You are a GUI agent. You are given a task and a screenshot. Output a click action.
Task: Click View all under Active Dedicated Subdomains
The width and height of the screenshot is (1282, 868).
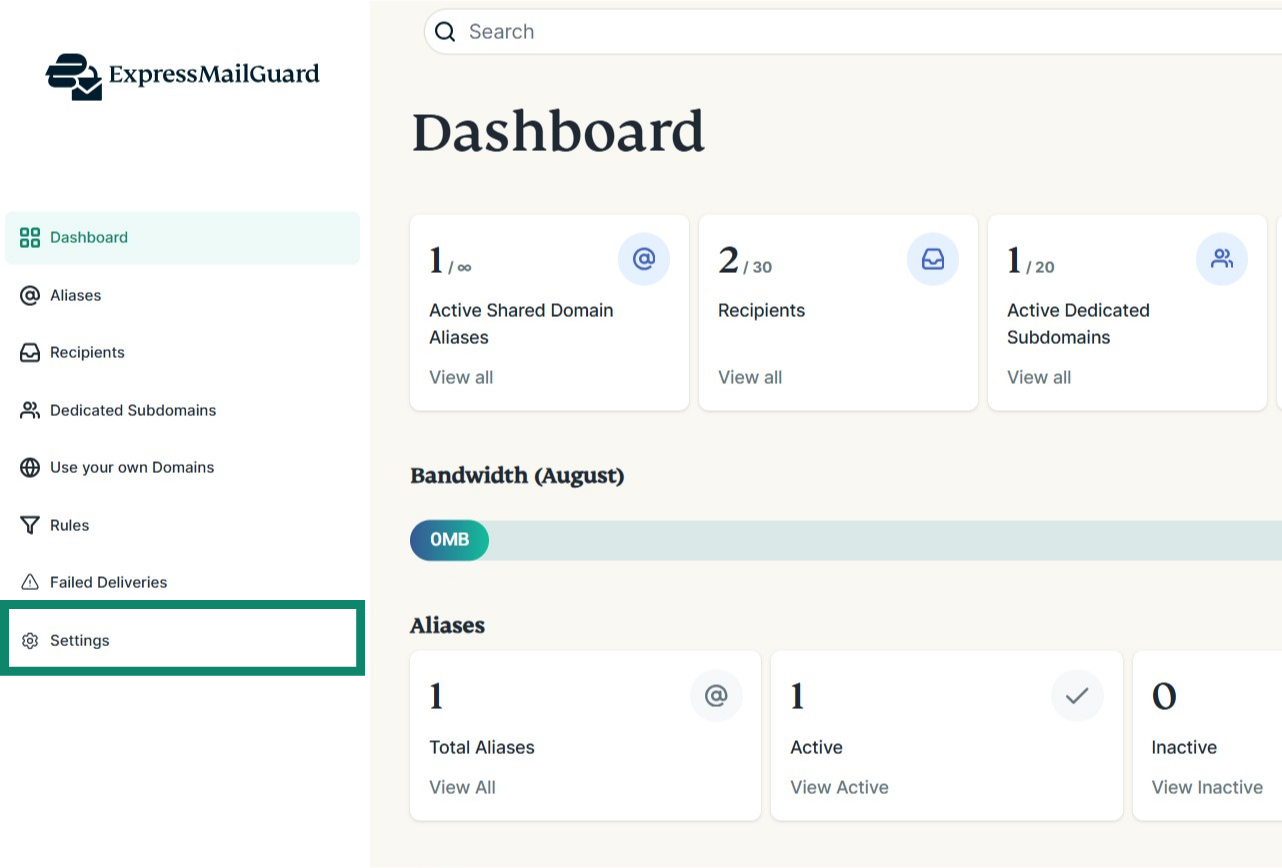[x=1039, y=377]
